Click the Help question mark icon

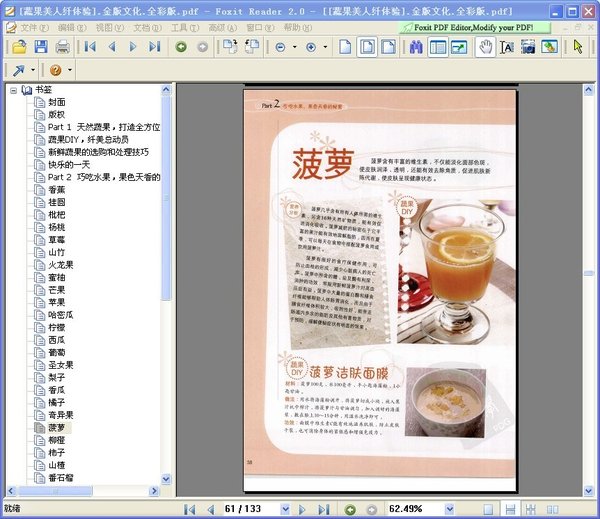(x=55, y=70)
